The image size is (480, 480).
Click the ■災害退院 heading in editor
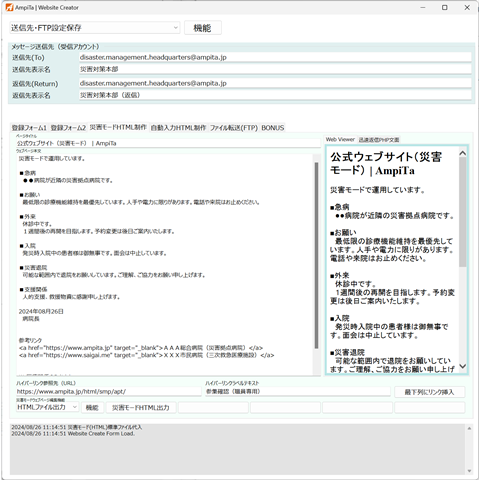coord(33,268)
